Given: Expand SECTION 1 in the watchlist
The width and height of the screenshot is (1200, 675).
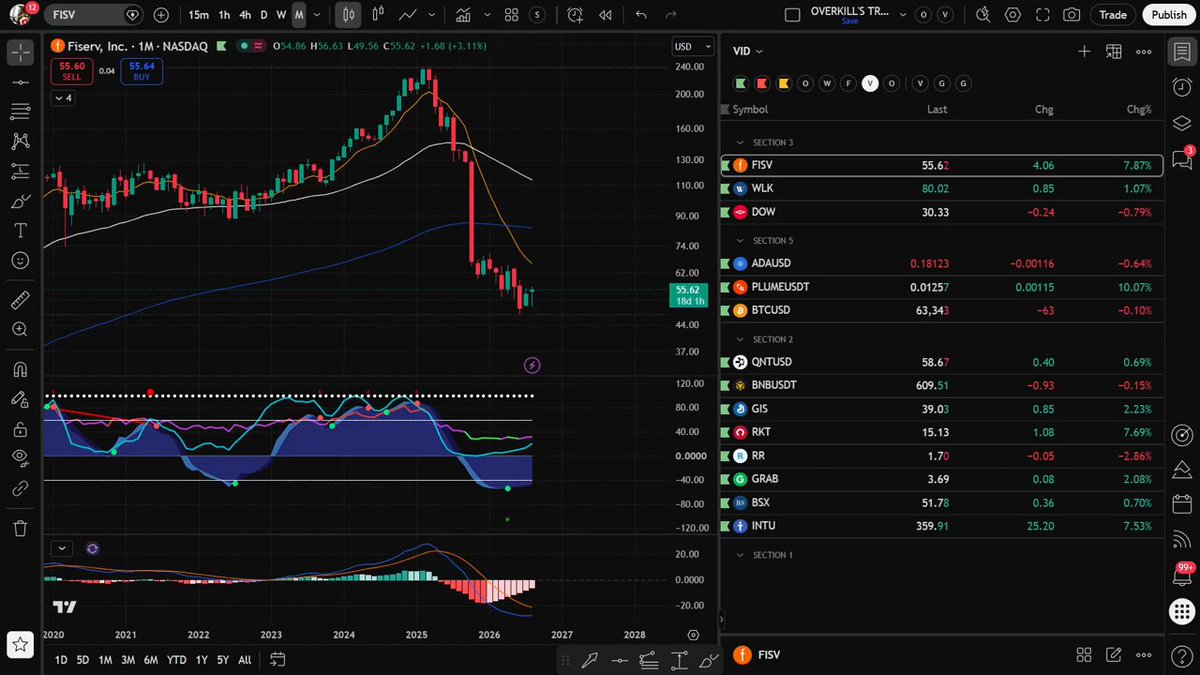Looking at the screenshot, I should click(x=740, y=555).
